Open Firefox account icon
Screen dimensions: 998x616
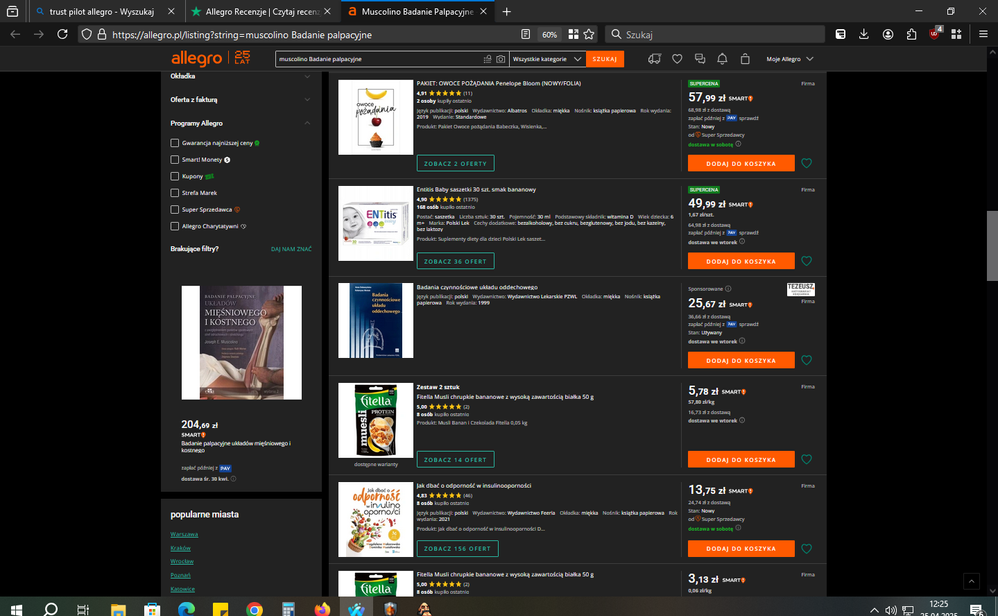888,34
